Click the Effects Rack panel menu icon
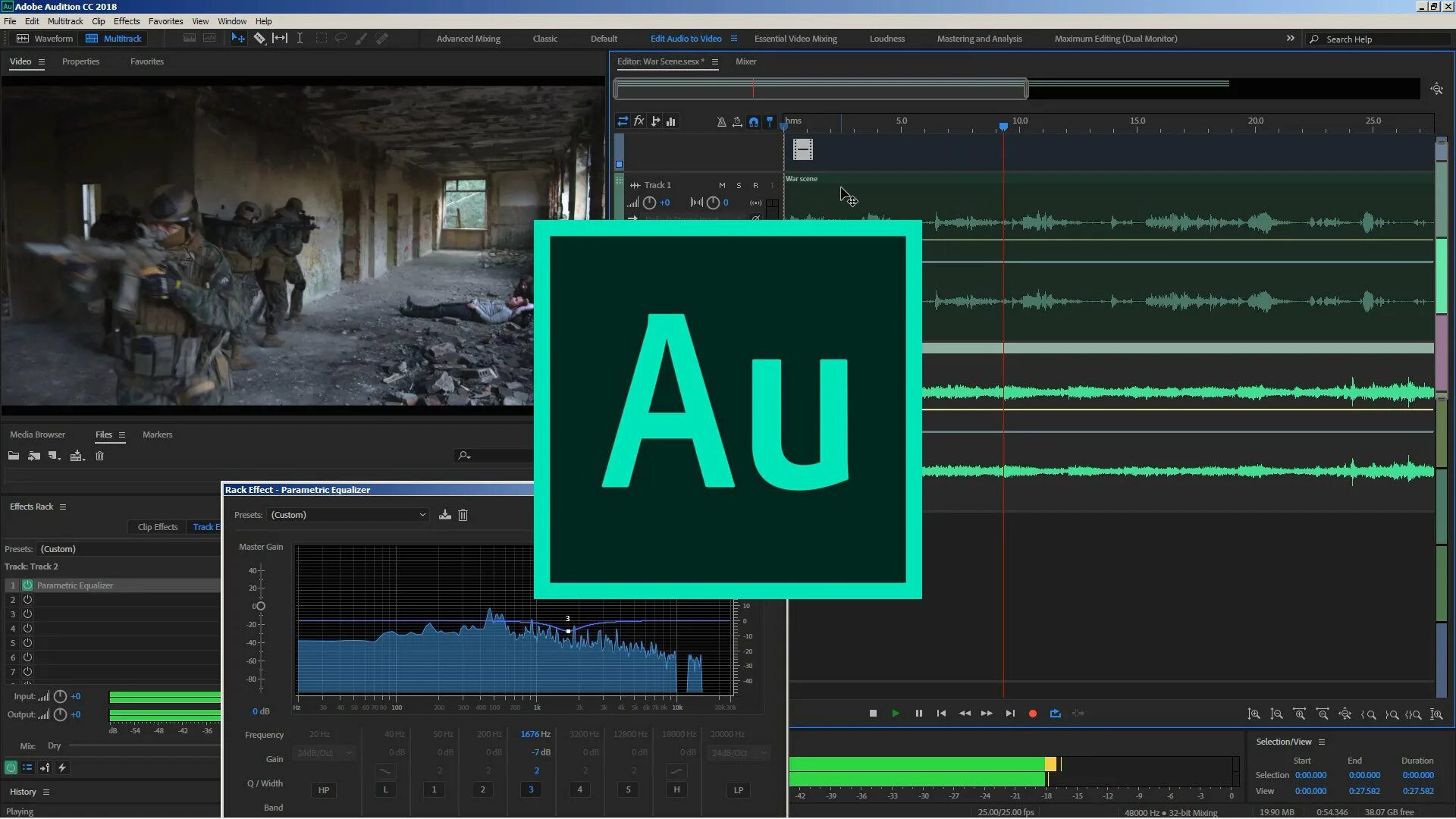Screen dimensions: 1456x819 pos(62,506)
